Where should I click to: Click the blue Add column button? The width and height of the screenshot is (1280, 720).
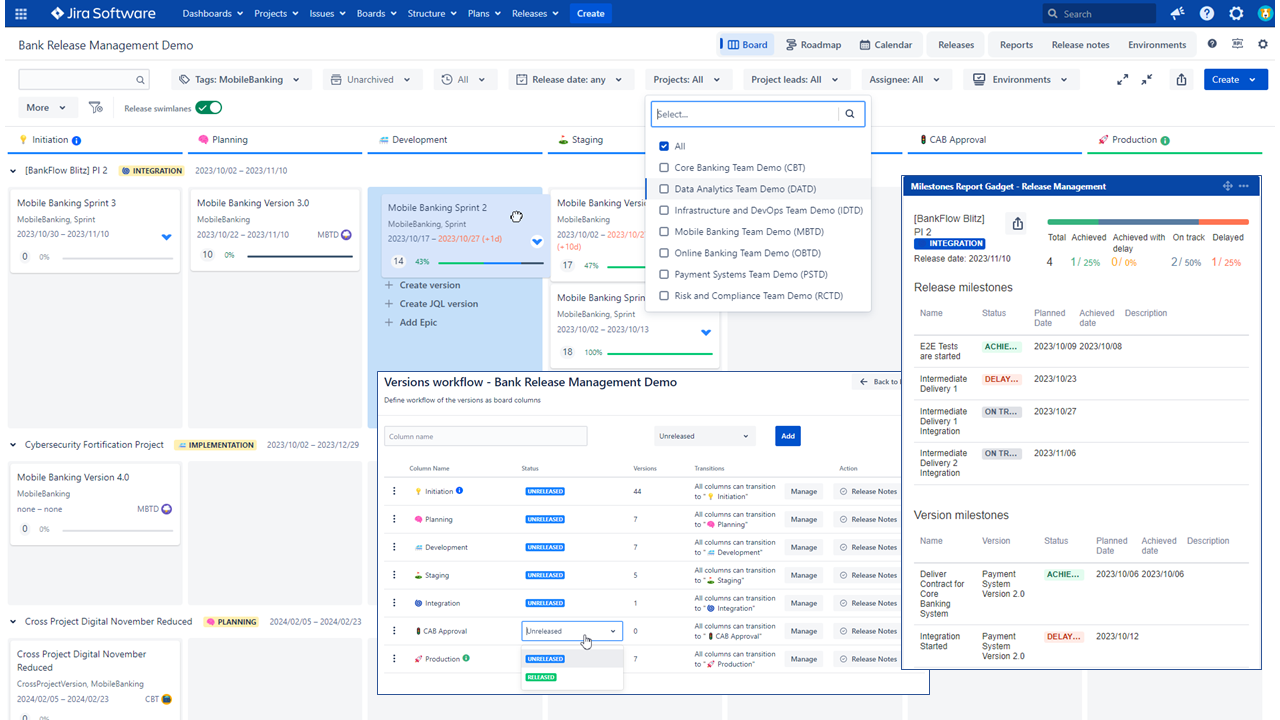coord(787,436)
